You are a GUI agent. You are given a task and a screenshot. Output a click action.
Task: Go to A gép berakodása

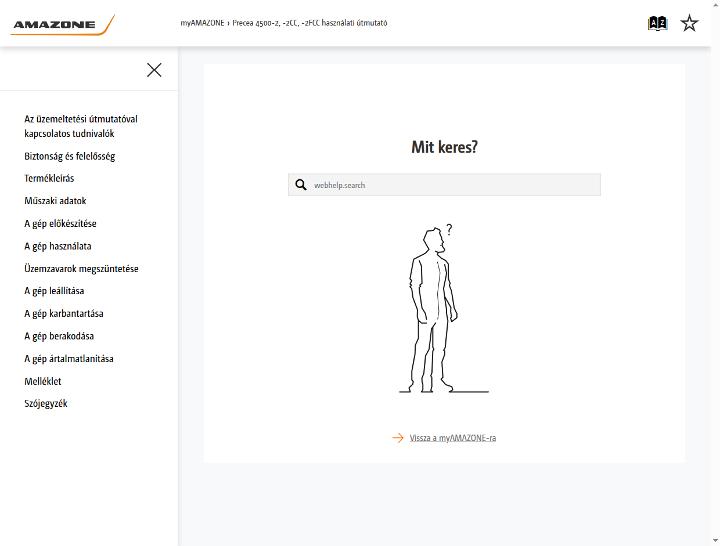tap(59, 336)
